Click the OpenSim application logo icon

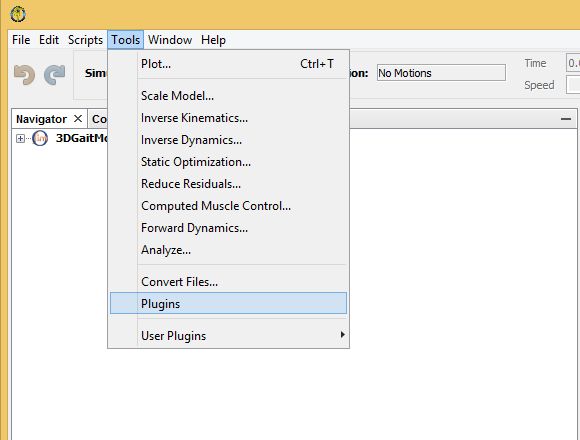tap(18, 14)
